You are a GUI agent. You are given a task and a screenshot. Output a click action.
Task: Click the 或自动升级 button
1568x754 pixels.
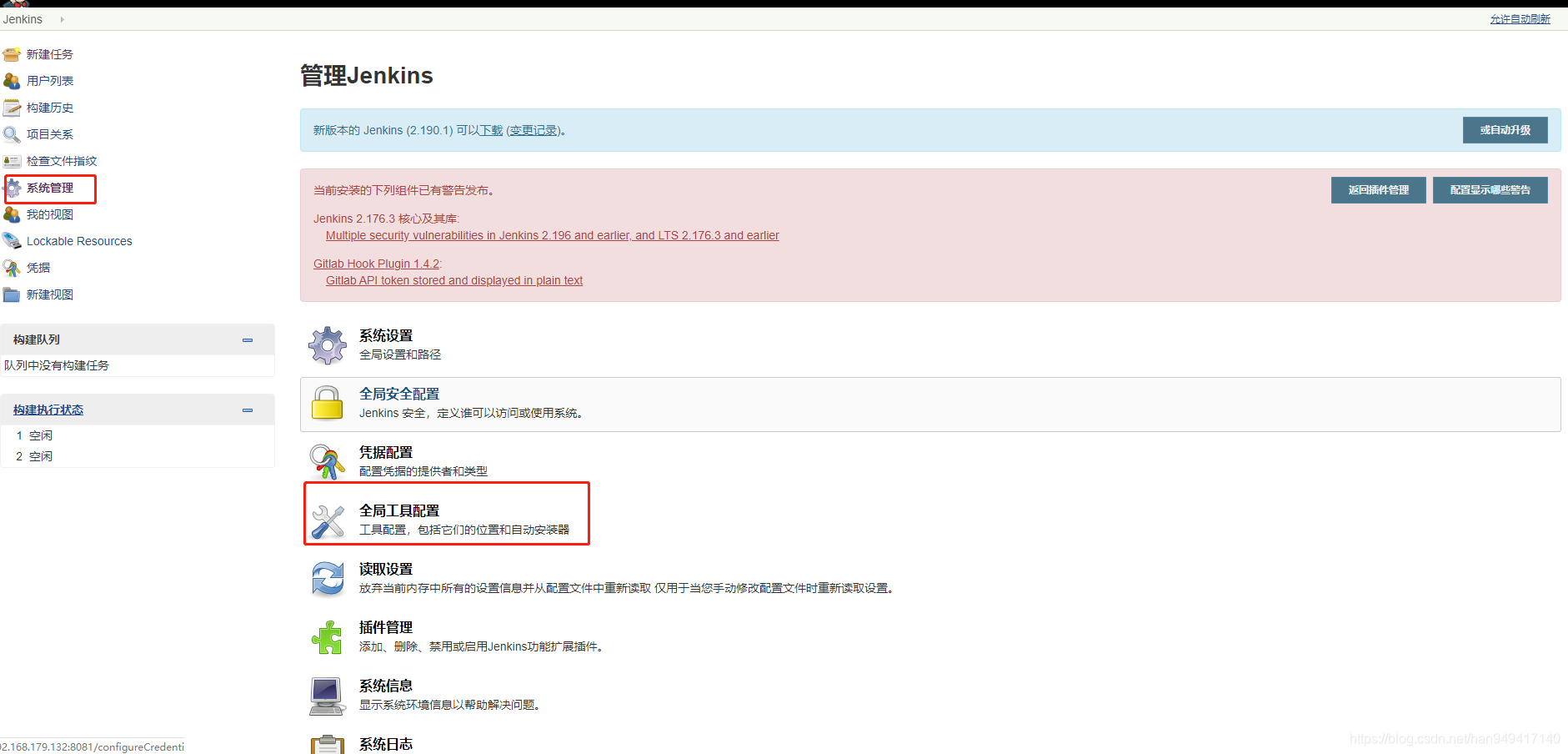coord(1505,130)
